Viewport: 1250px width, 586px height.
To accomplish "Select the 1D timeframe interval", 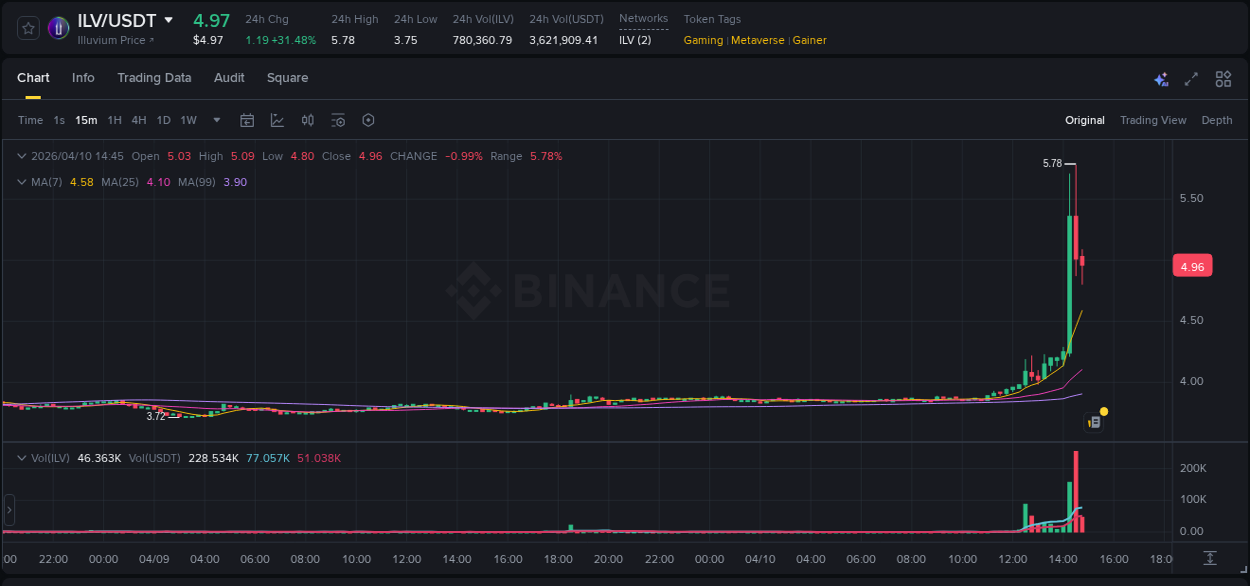I will 163,120.
